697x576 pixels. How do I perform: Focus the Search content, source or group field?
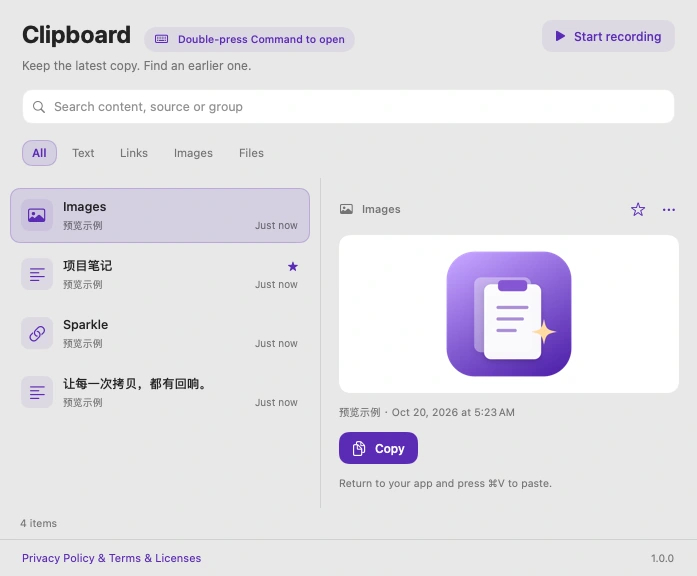click(x=348, y=107)
